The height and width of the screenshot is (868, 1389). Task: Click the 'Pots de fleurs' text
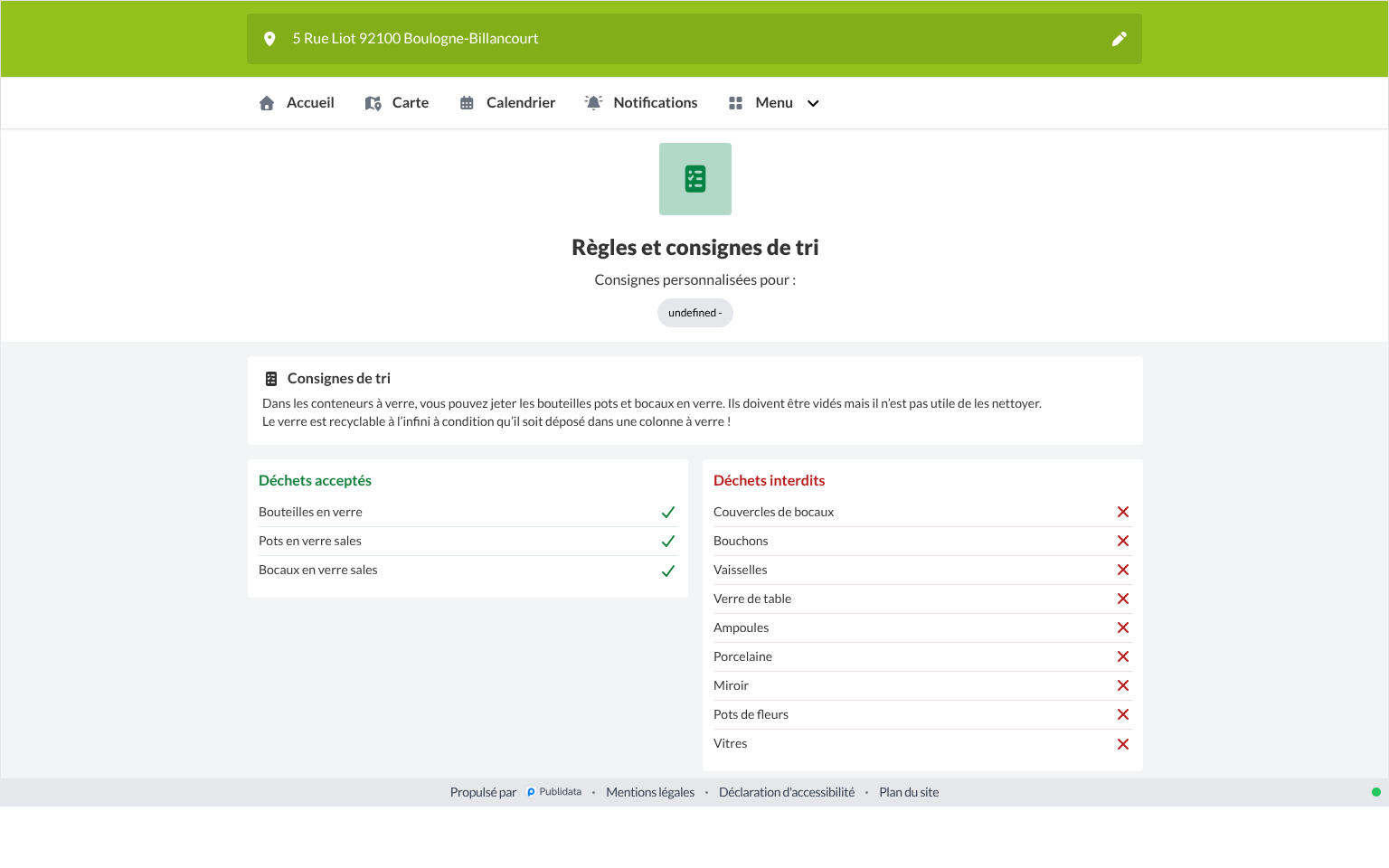pos(751,714)
